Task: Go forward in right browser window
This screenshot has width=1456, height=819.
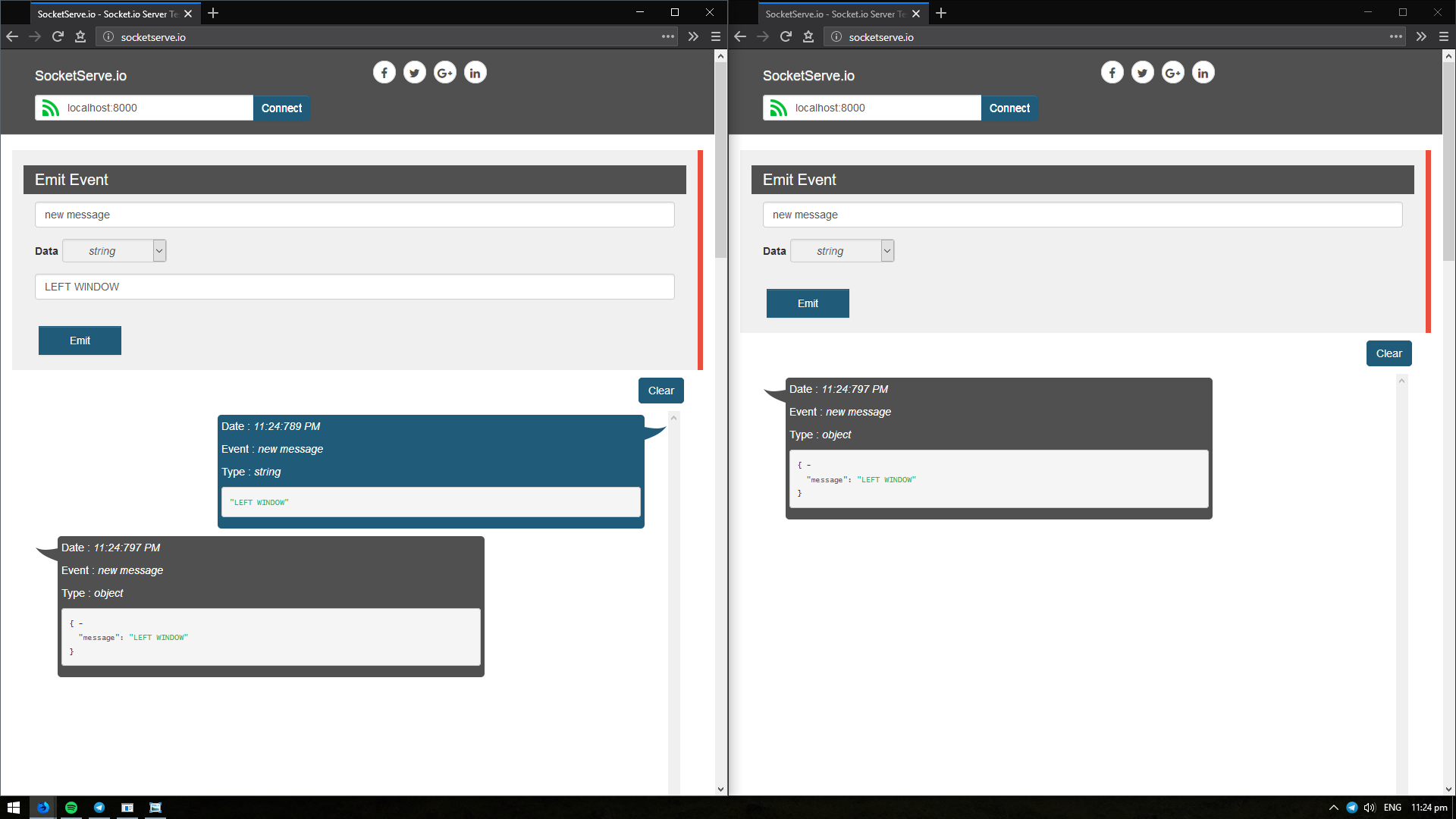Action: tap(763, 36)
